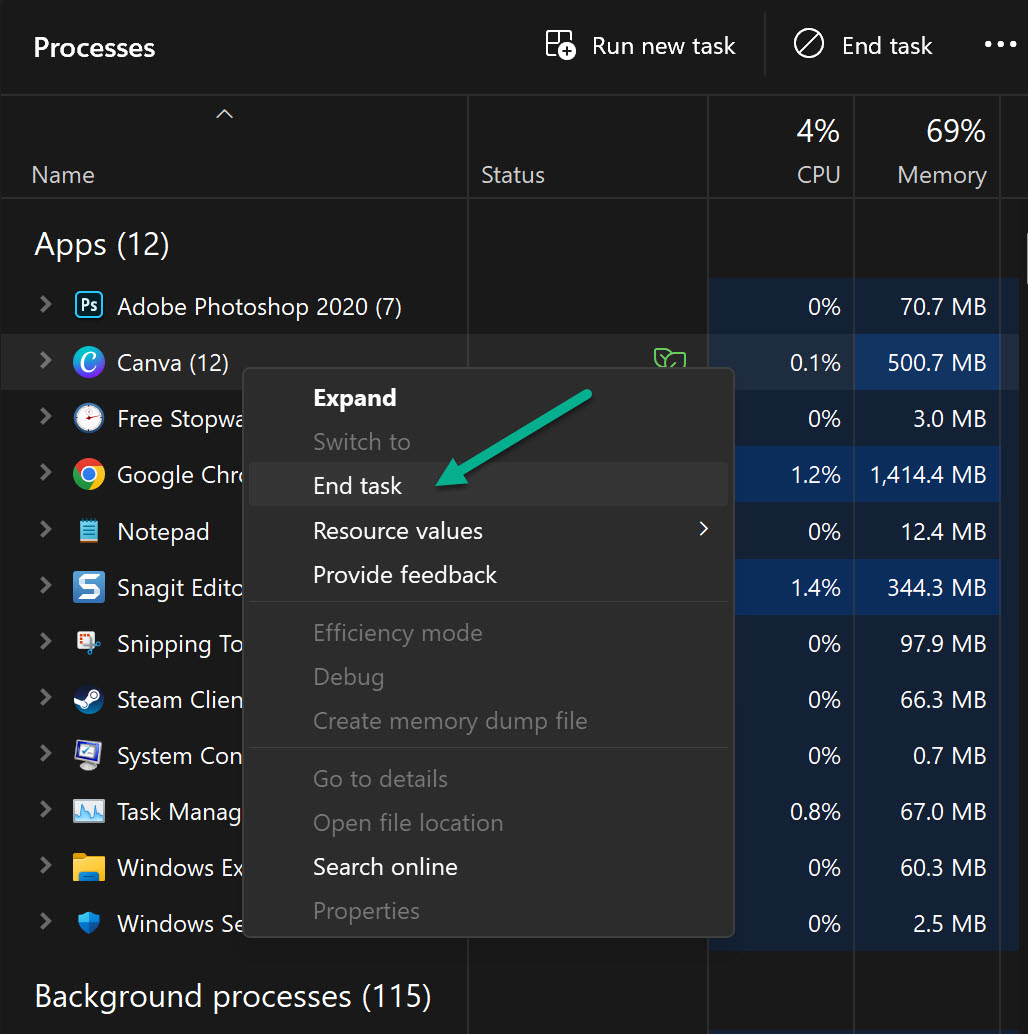The image size is (1028, 1034).
Task: Click the Windows Security shield icon
Action: point(89,923)
